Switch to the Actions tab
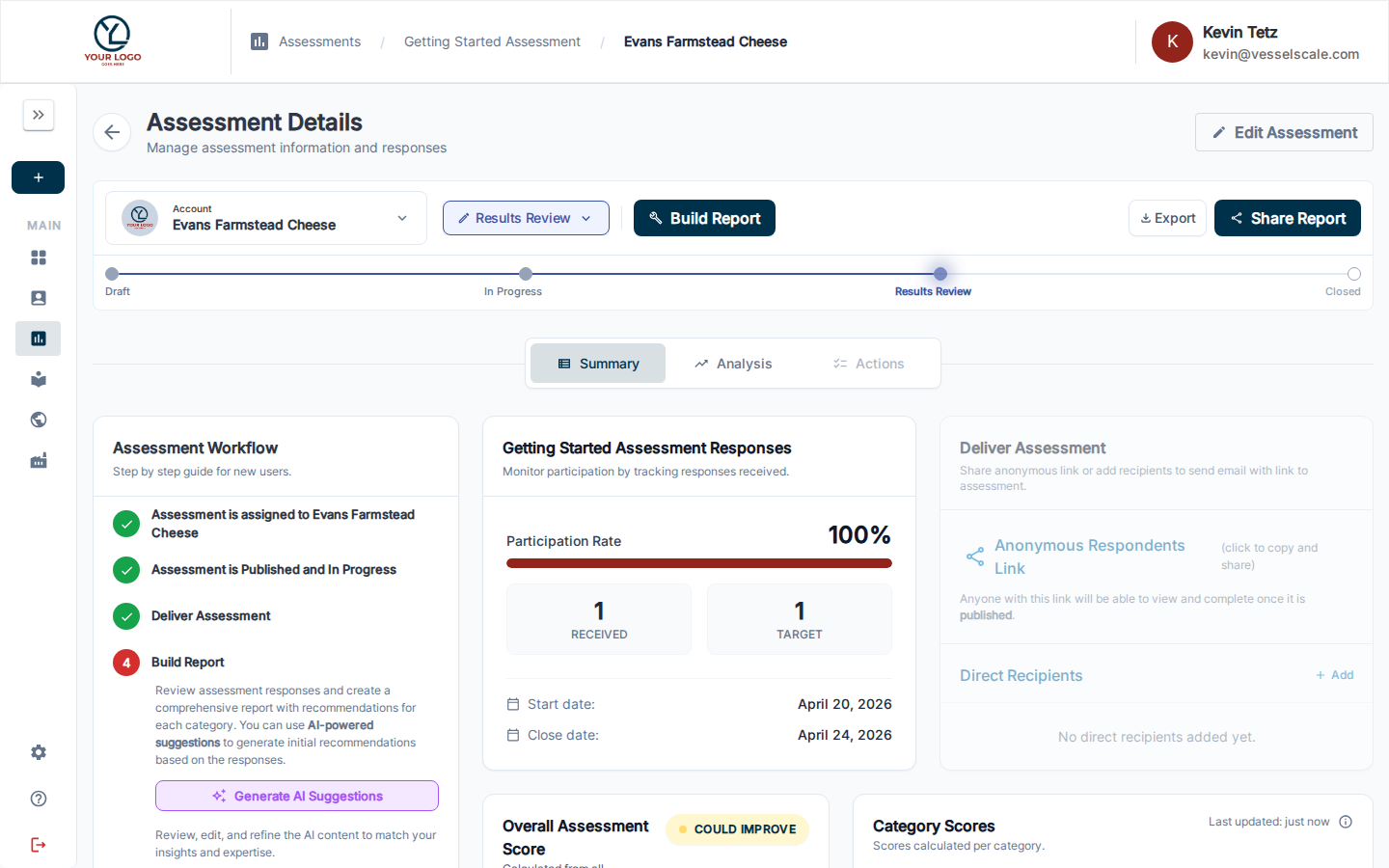 869,364
